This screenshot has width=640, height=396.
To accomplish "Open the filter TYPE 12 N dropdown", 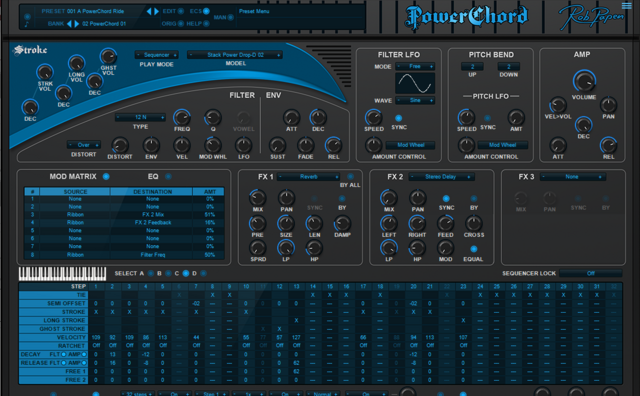I will click(x=140, y=118).
